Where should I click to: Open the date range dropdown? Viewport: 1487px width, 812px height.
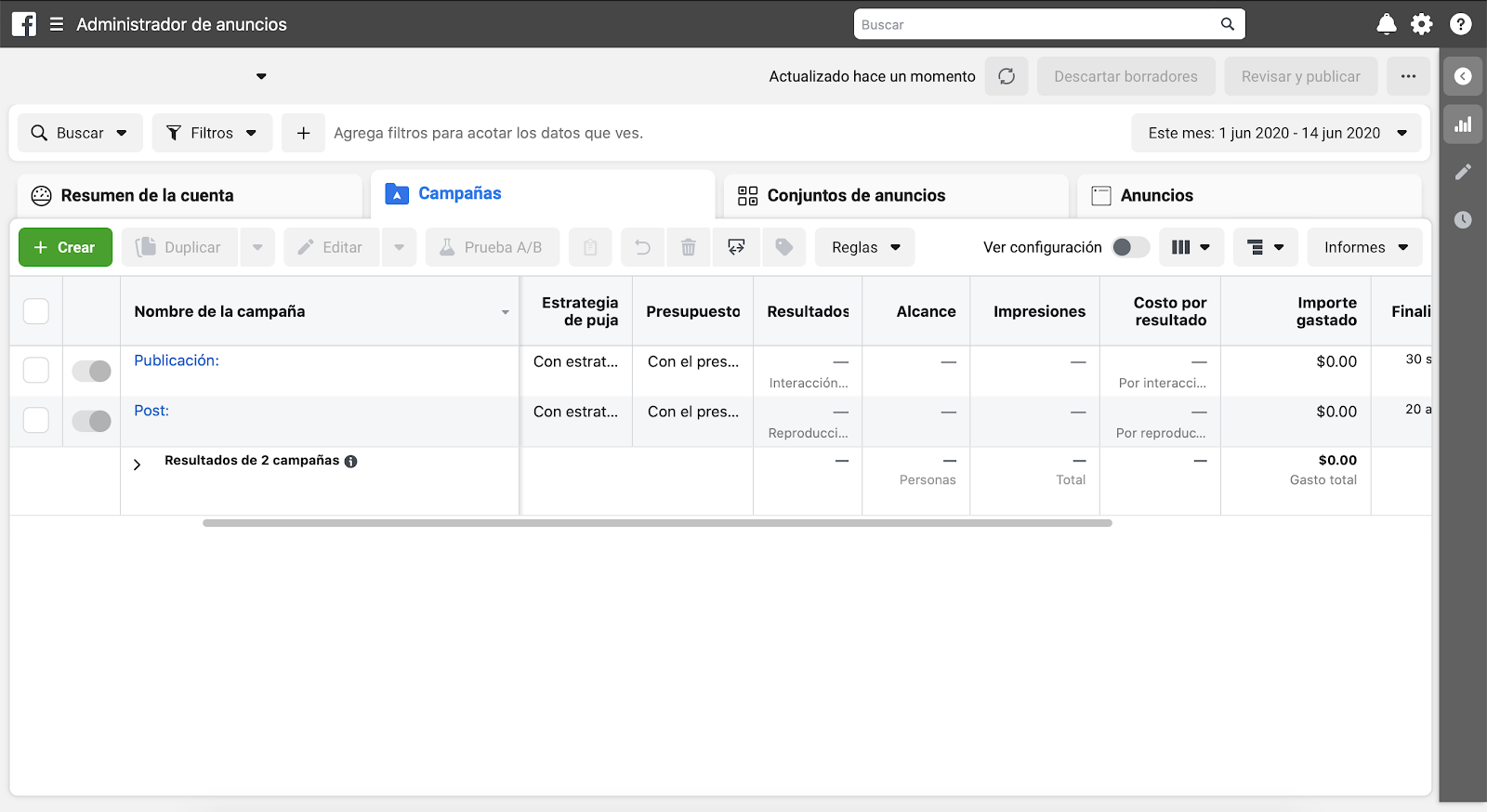pyautogui.click(x=1276, y=133)
